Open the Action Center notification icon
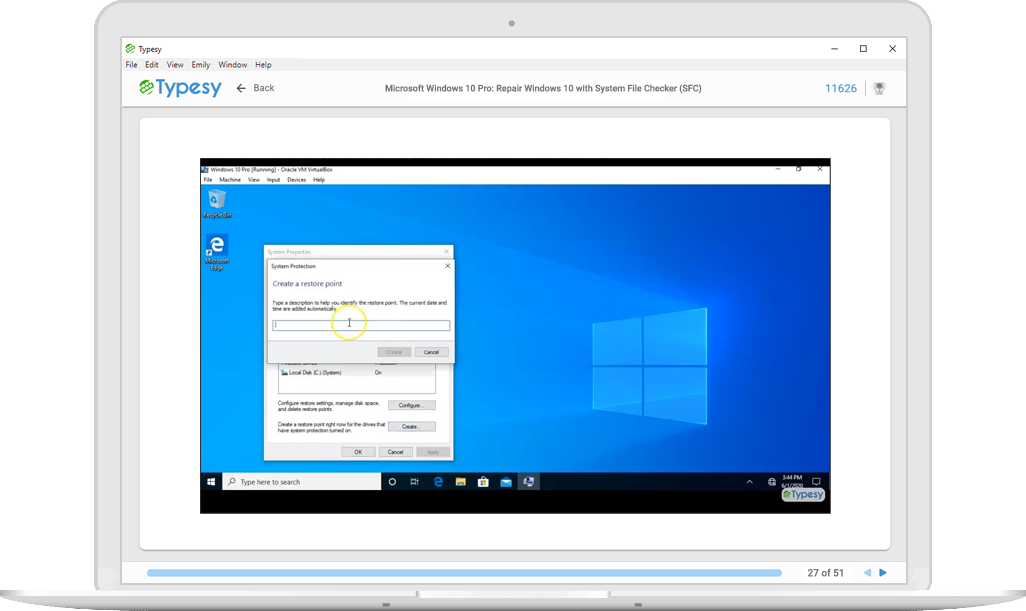The width and height of the screenshot is (1026, 611). pyautogui.click(x=816, y=481)
